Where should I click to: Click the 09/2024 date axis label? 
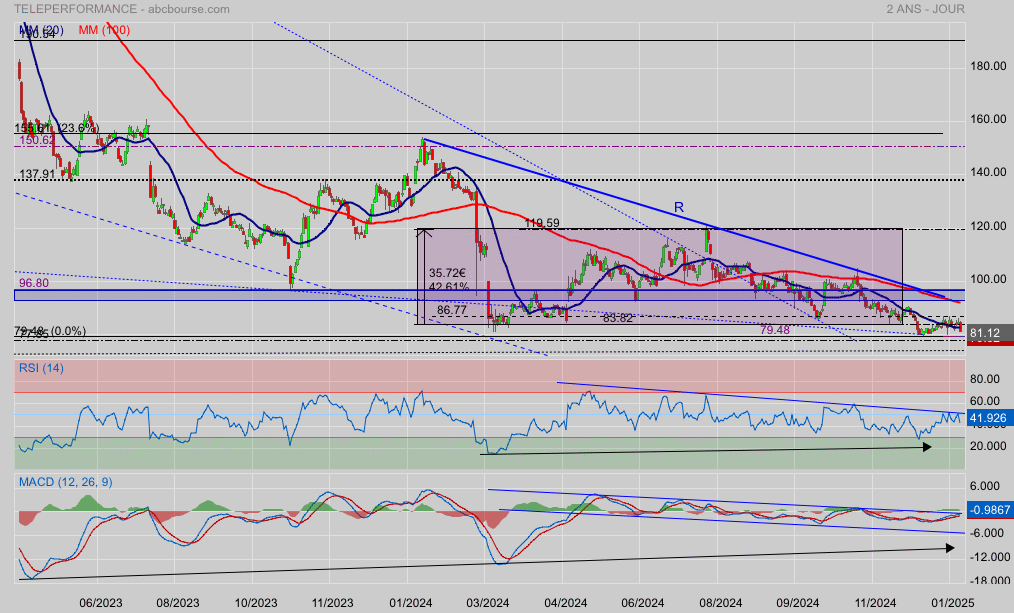[x=798, y=603]
